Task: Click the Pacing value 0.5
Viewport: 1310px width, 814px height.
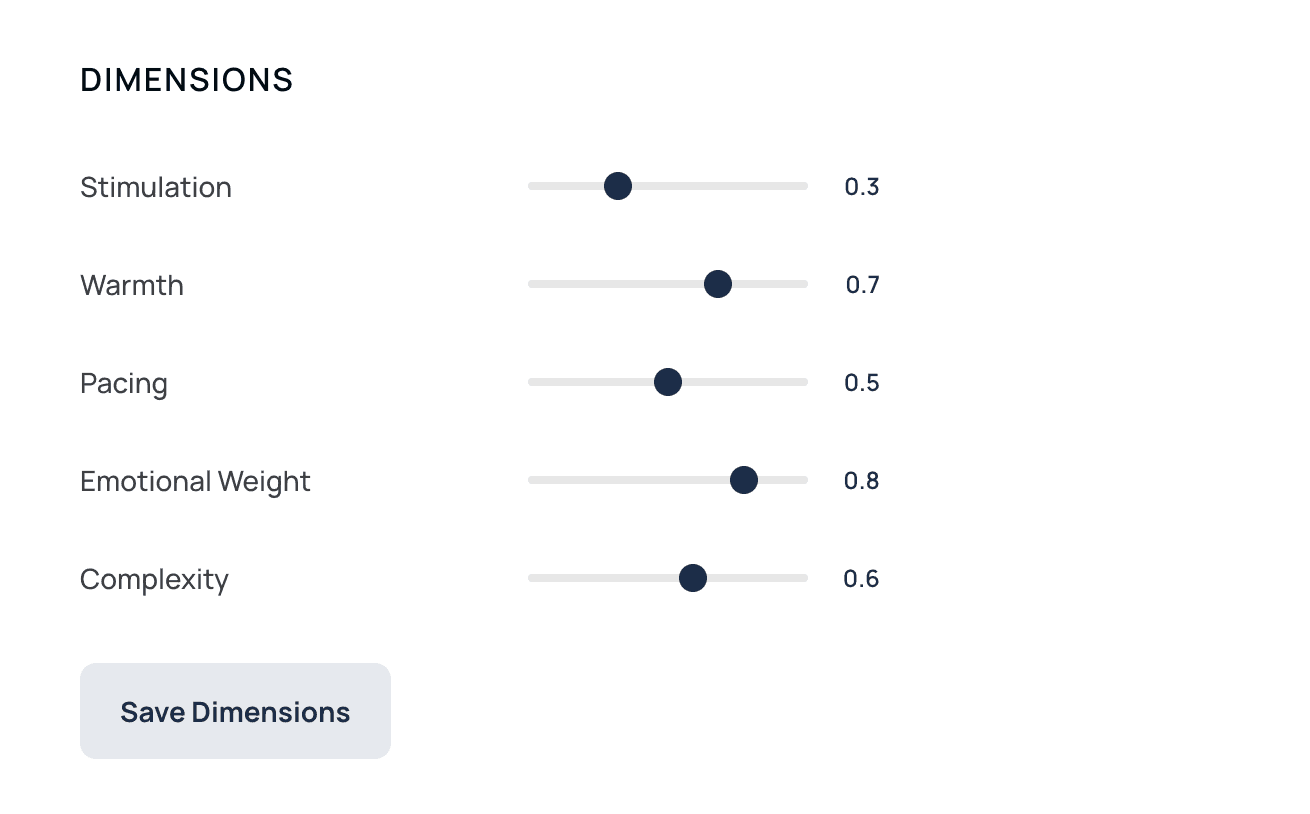Action: pos(862,383)
